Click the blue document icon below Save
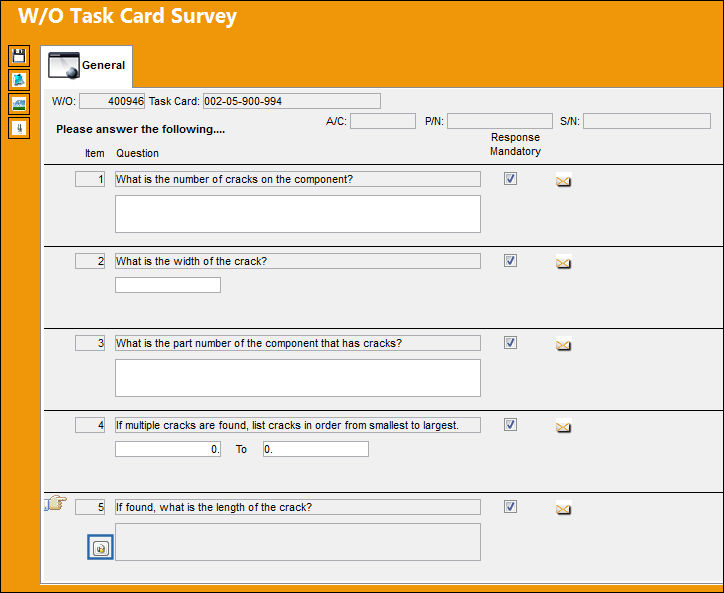724x593 pixels. click(19, 80)
